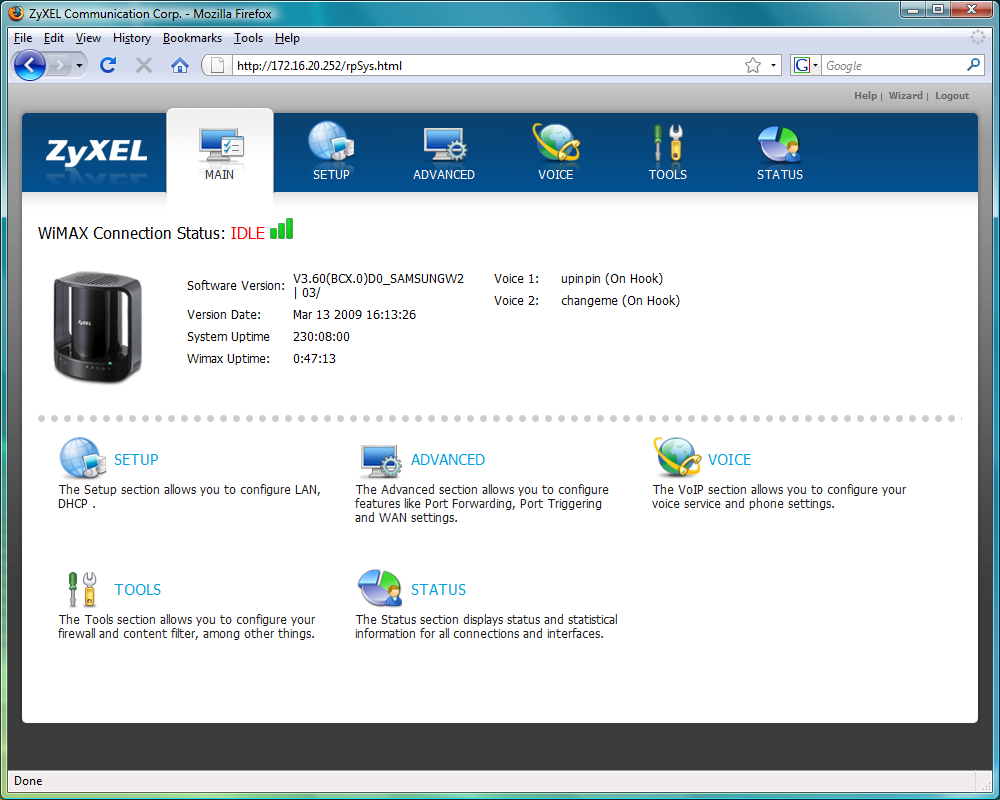Open the ADVANCED monitor-gear icon in top navigation
The height and width of the screenshot is (800, 1000).
pos(444,144)
